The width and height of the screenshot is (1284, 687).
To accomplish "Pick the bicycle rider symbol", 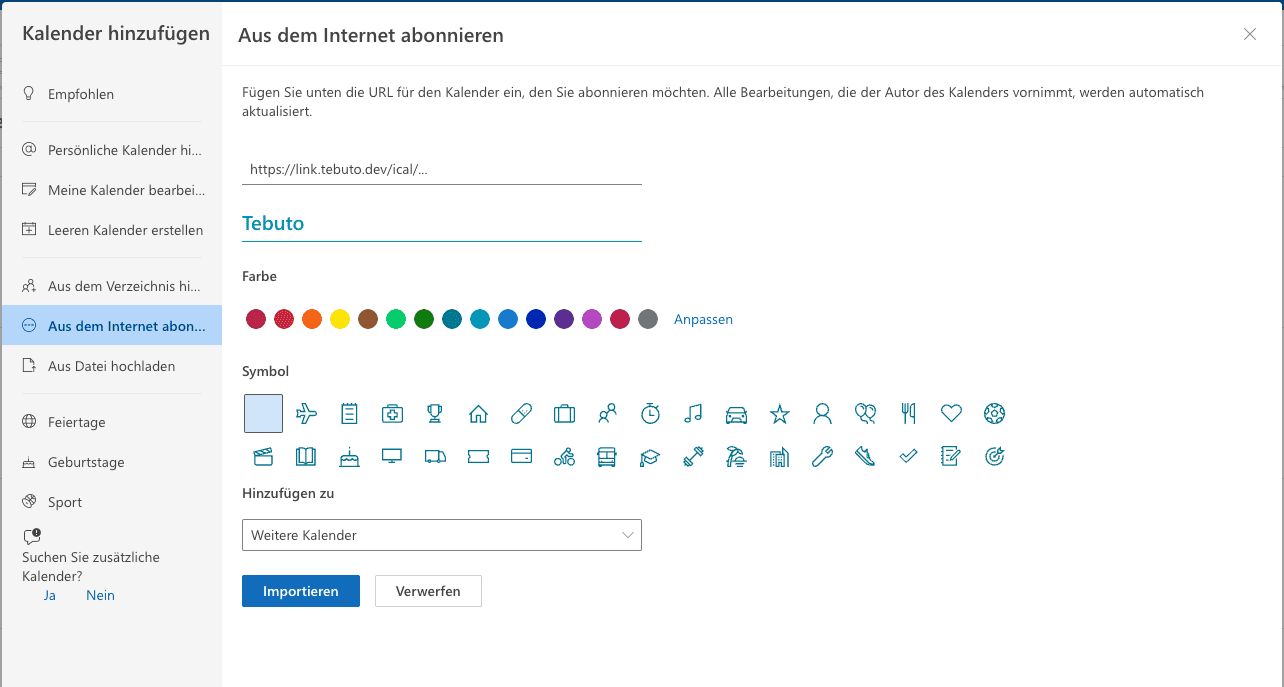I will [x=564, y=457].
